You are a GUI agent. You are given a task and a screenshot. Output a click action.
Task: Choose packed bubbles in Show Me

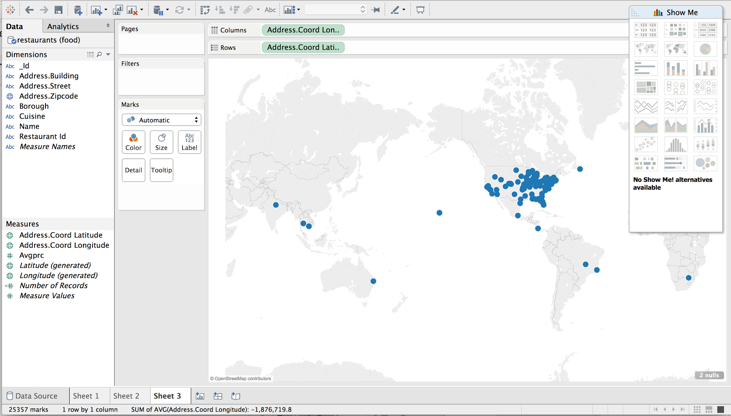(705, 163)
